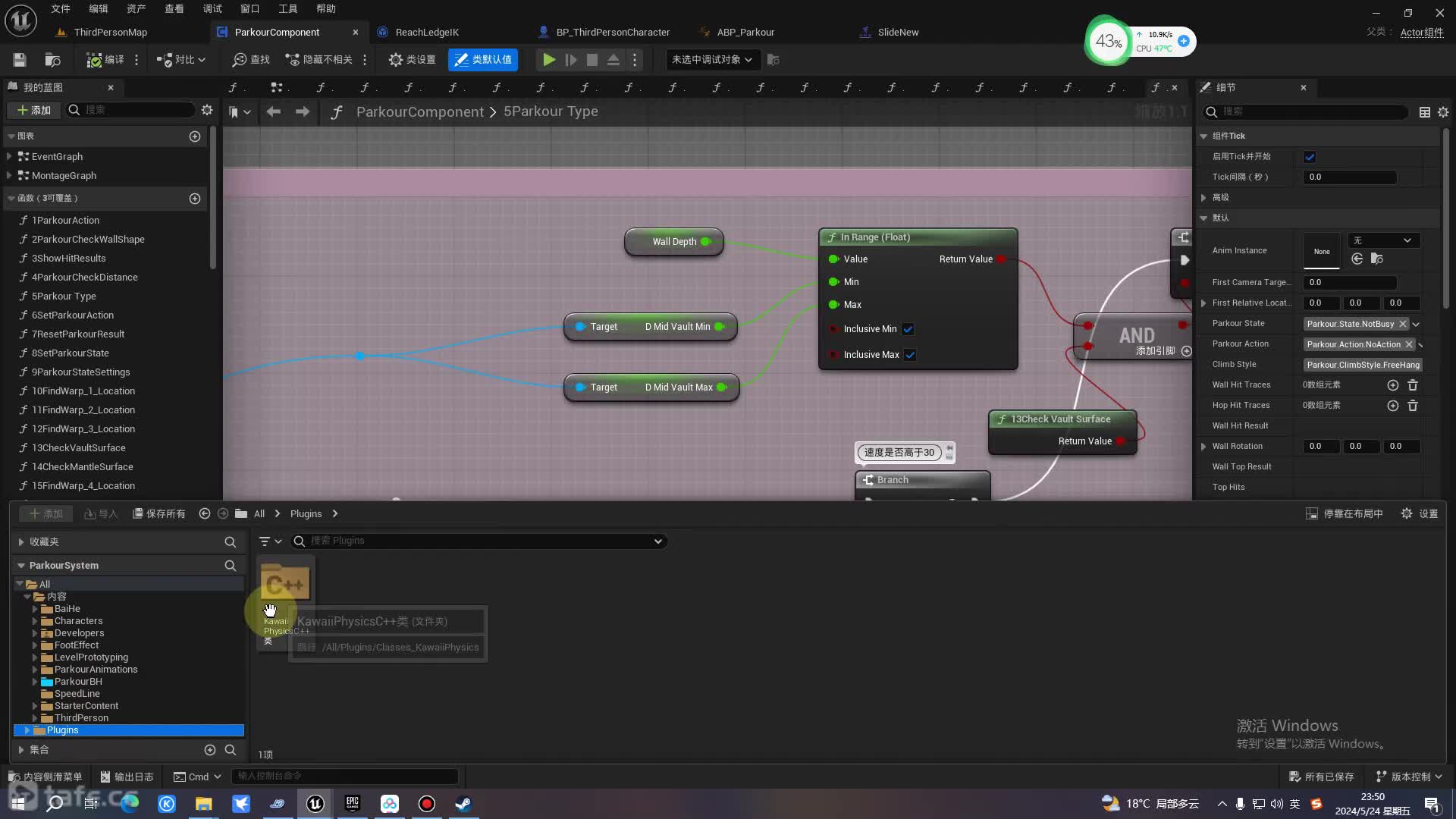This screenshot has width=1456, height=819.
Task: Switch to the ThirdPersonMap tab
Action: [x=111, y=32]
